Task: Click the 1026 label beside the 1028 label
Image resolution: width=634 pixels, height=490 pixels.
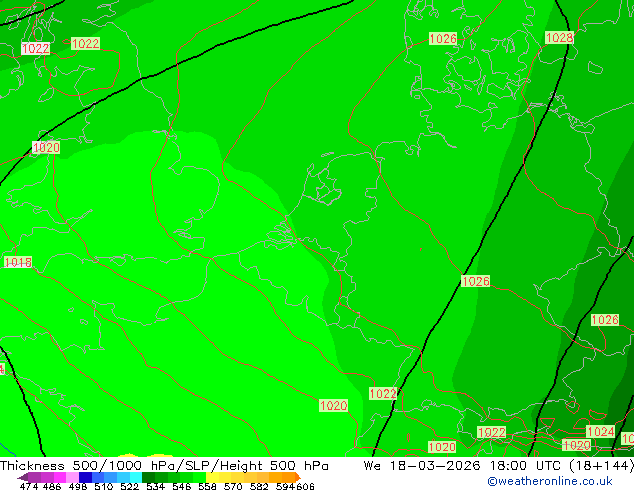Action: coord(443,39)
